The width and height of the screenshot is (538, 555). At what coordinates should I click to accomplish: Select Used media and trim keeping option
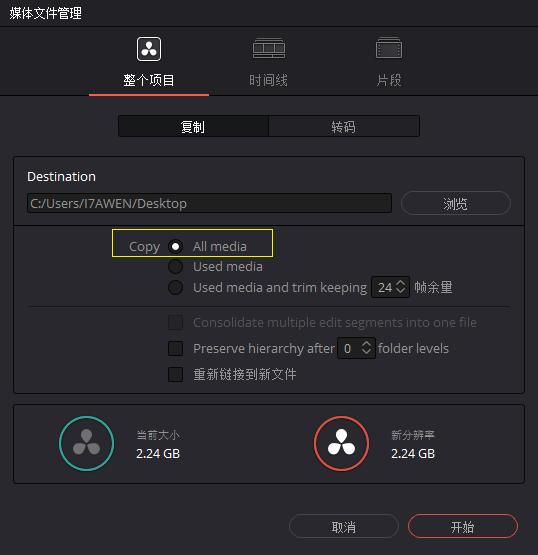click(176, 287)
